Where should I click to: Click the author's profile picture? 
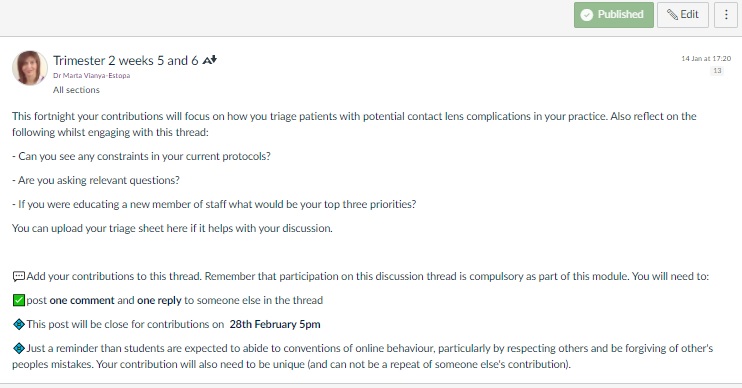[29, 68]
